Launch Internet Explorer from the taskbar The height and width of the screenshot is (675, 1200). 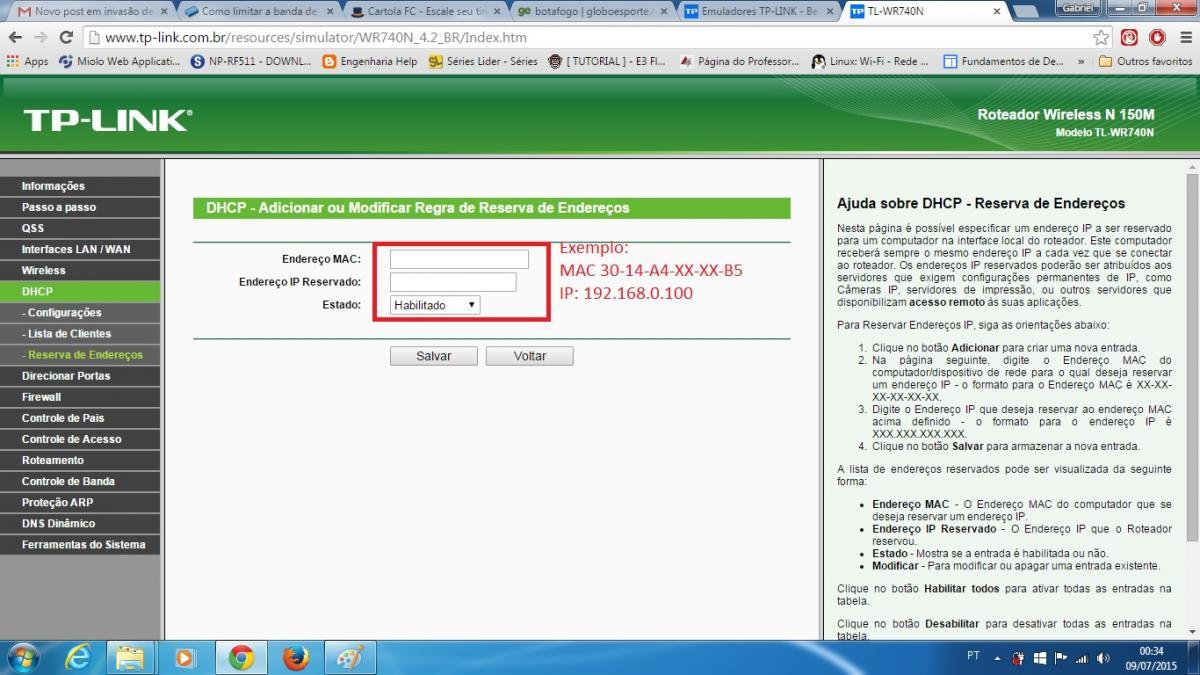[x=78, y=657]
